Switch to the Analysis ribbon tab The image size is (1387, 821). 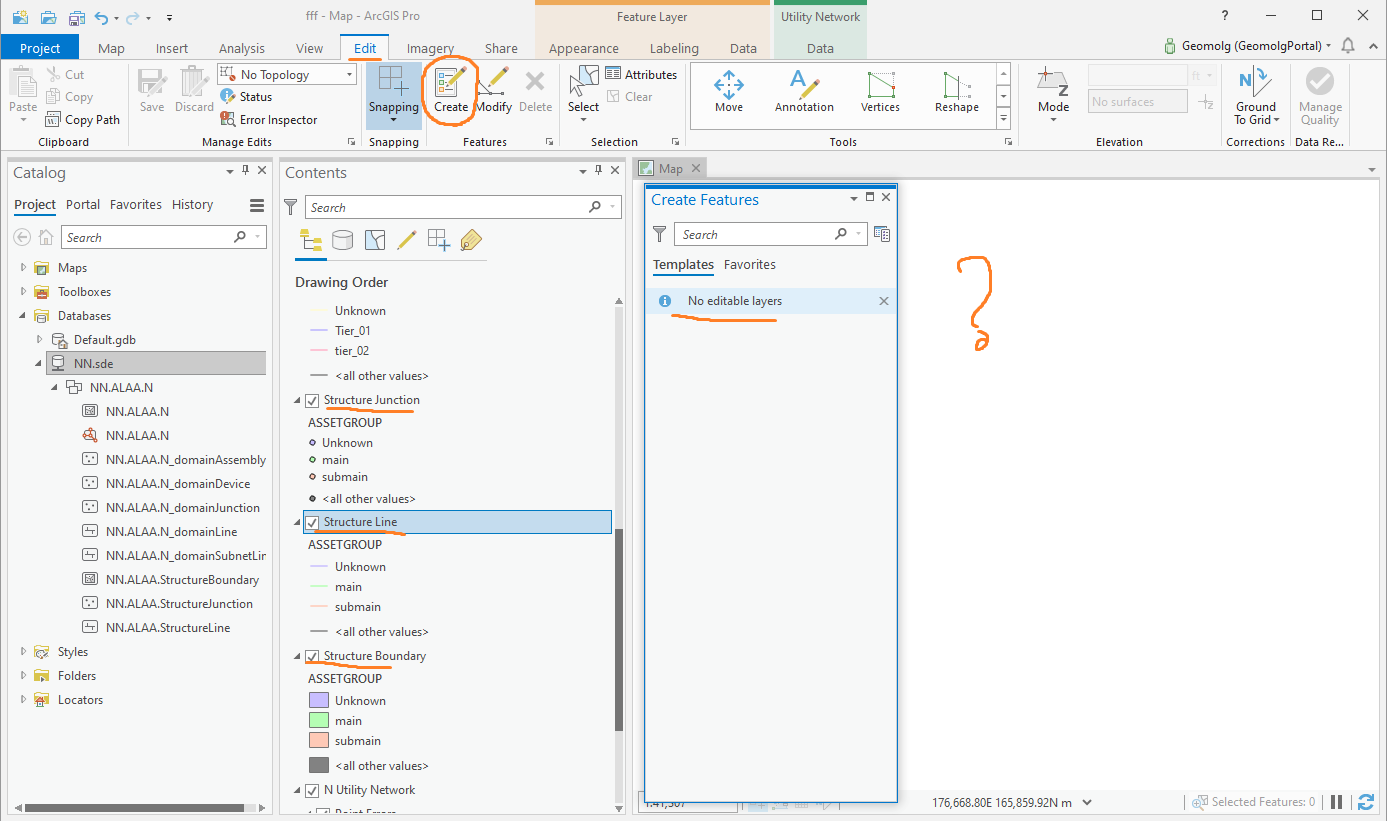click(242, 48)
